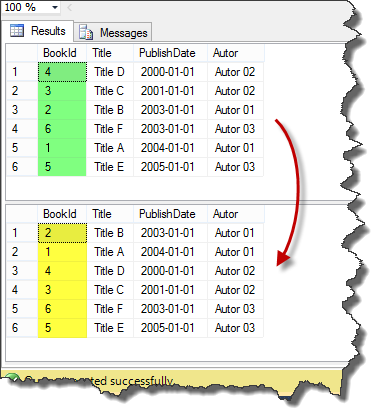Click yellow BookId cell 1 in bottom grid
Viewport: 386px width, 420px height.
(62, 252)
